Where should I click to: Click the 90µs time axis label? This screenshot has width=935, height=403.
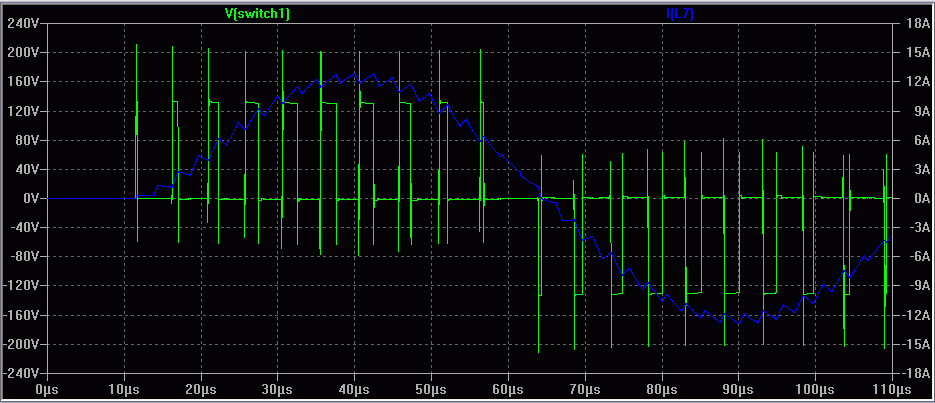pyautogui.click(x=739, y=390)
